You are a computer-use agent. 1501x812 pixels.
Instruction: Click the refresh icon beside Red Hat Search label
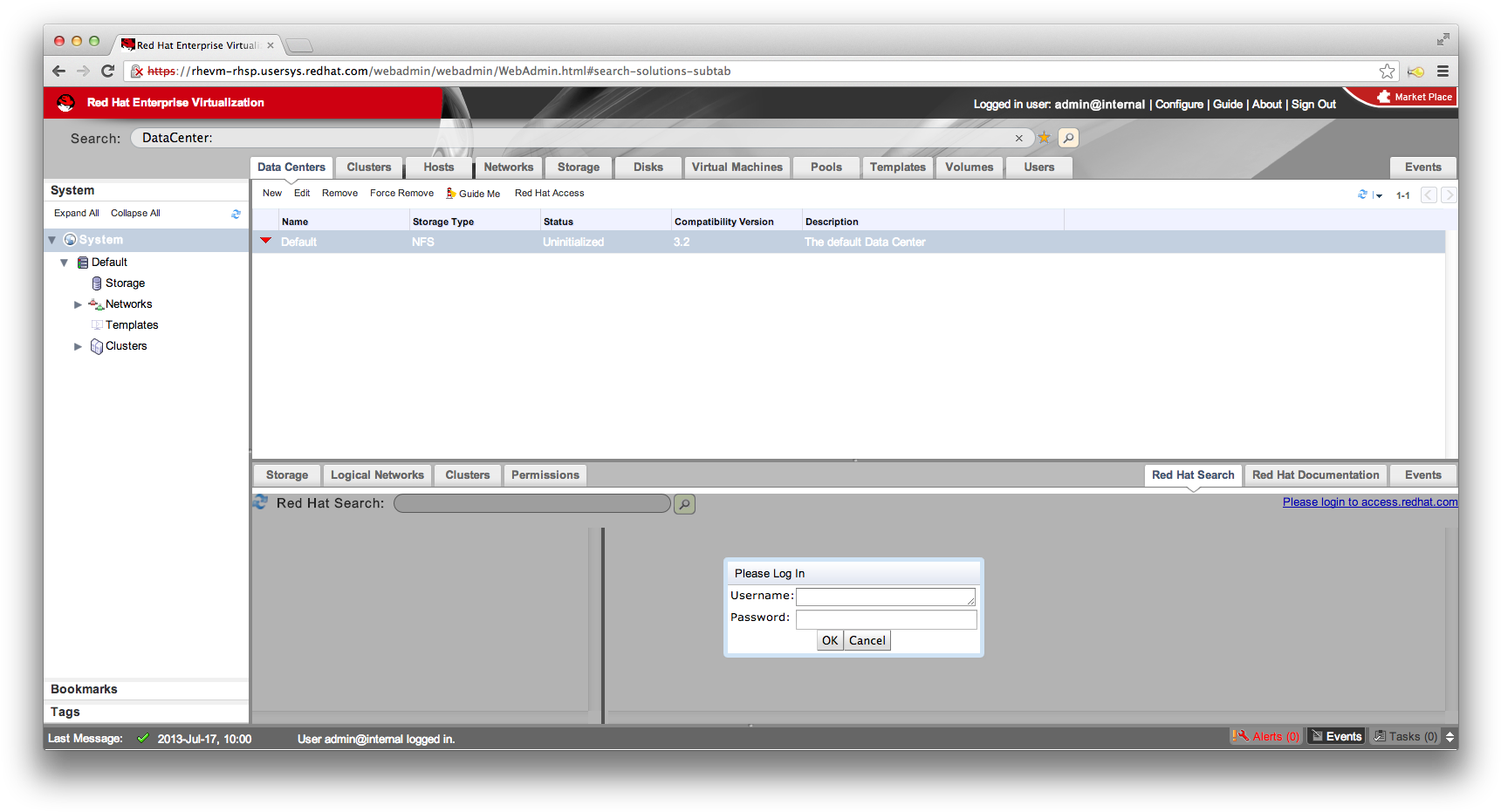pos(260,502)
